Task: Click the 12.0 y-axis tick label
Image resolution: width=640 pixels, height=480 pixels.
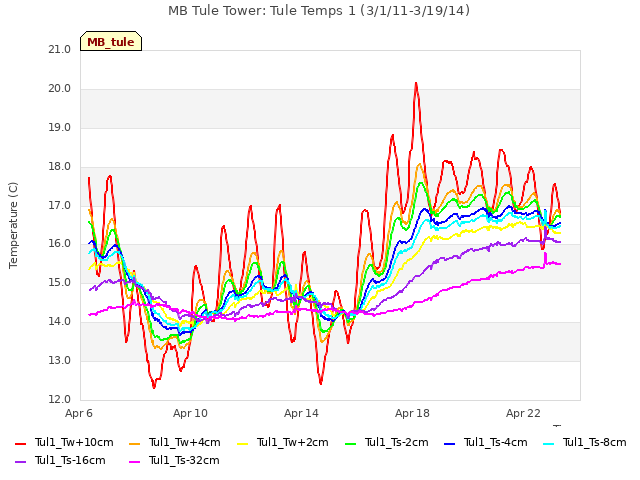Action: tap(60, 399)
